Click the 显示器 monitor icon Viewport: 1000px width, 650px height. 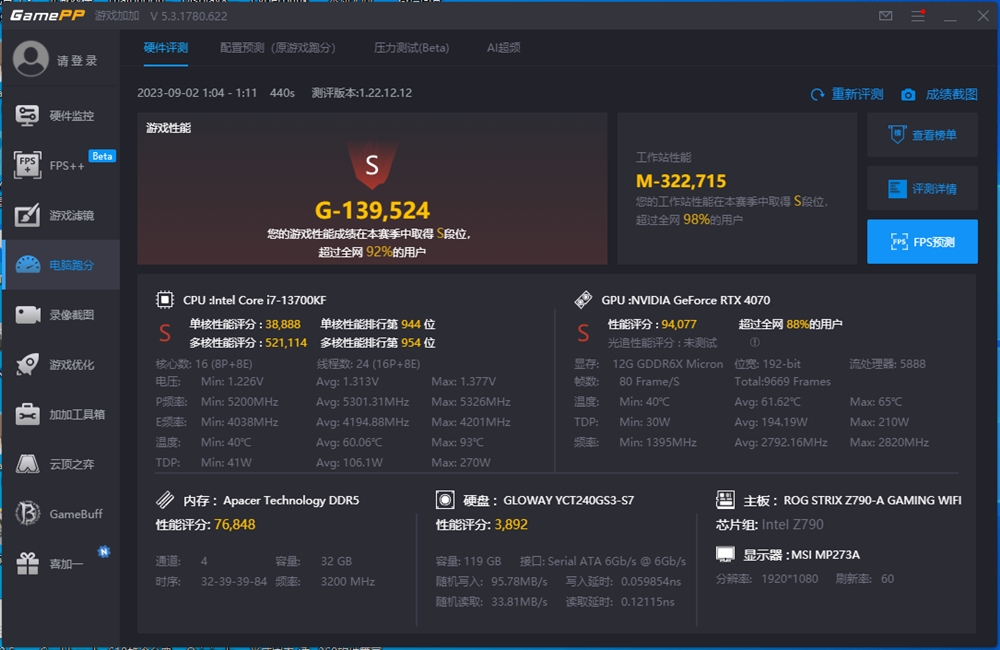pyautogui.click(x=725, y=554)
